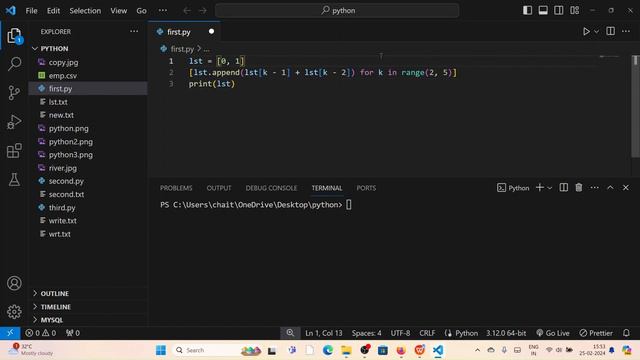Open the remote window indicator in status bar

click(x=10, y=333)
